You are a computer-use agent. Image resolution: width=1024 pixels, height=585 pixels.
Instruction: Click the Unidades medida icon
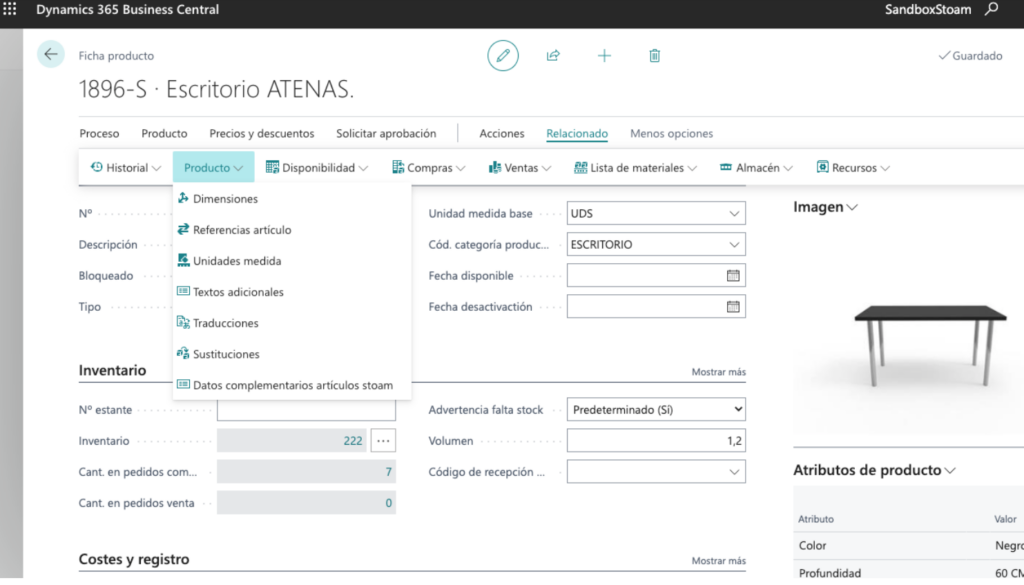coord(183,260)
